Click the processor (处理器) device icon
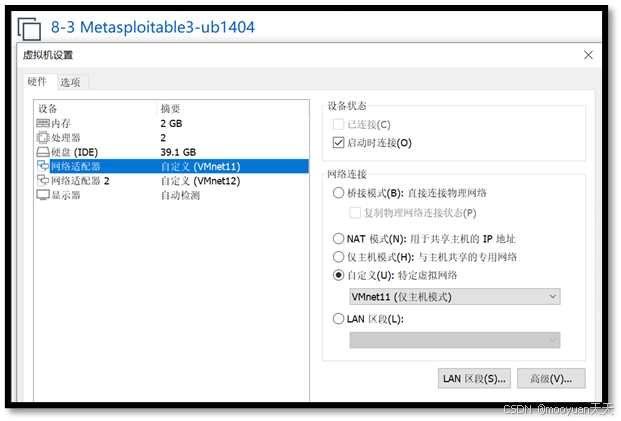 pos(42,138)
